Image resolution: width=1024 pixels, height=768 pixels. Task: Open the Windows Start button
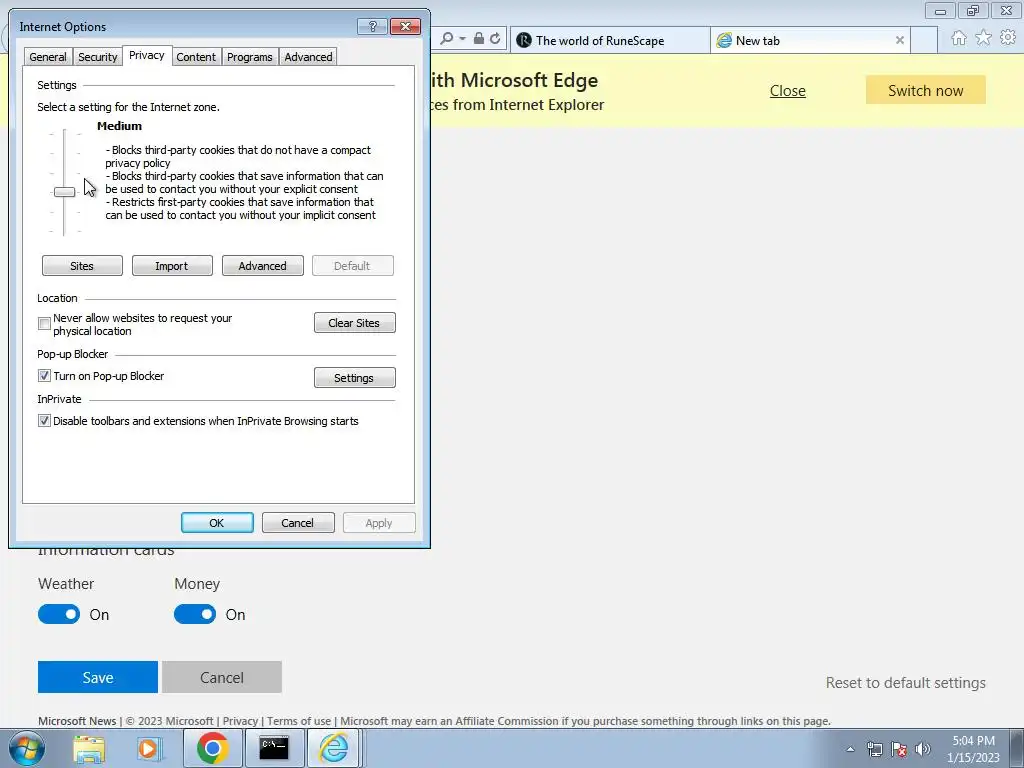(26, 748)
